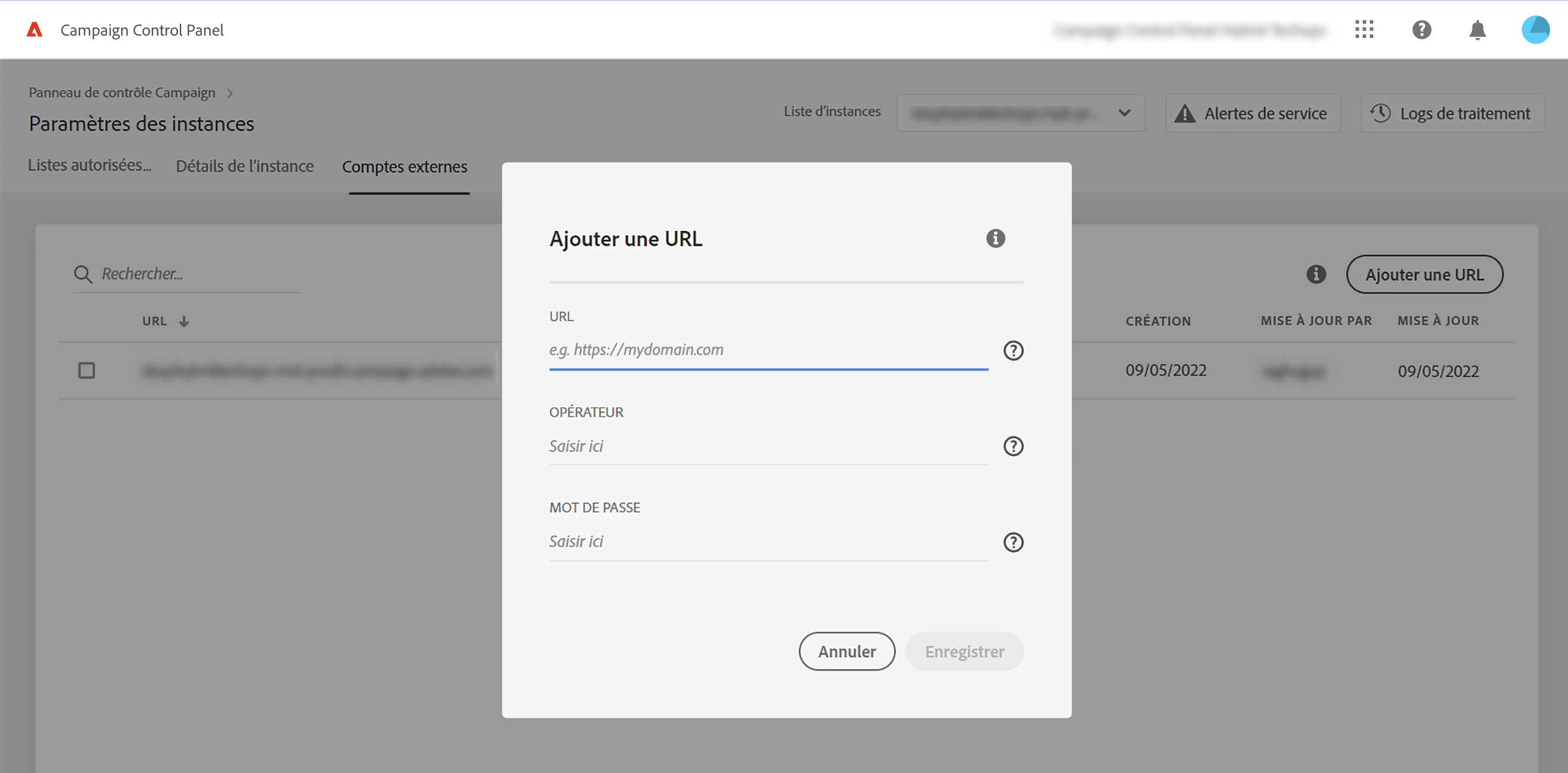Open the help question mark icon
1568x773 pixels.
pos(1421,29)
